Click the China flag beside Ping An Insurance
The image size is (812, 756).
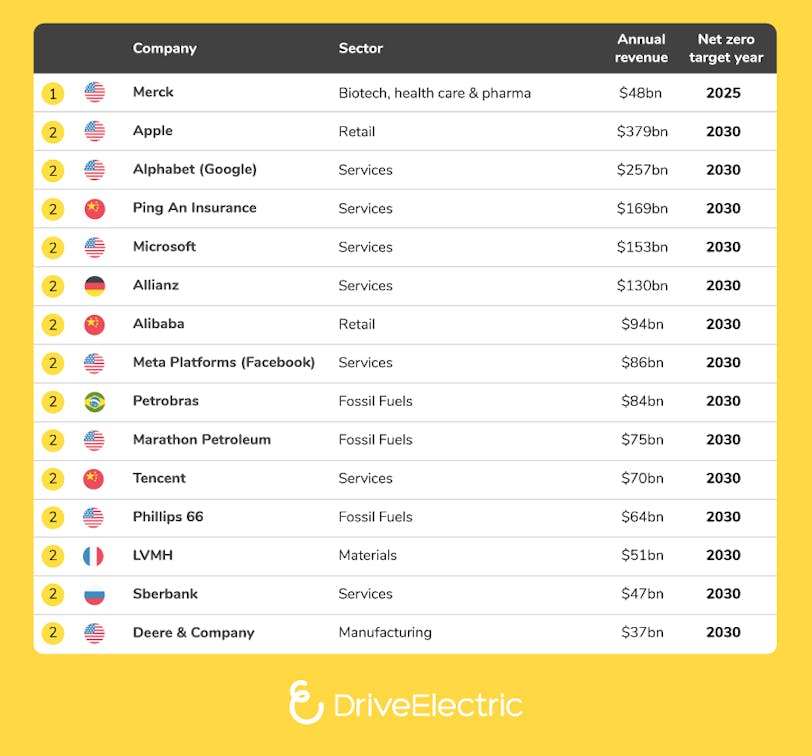click(x=94, y=209)
